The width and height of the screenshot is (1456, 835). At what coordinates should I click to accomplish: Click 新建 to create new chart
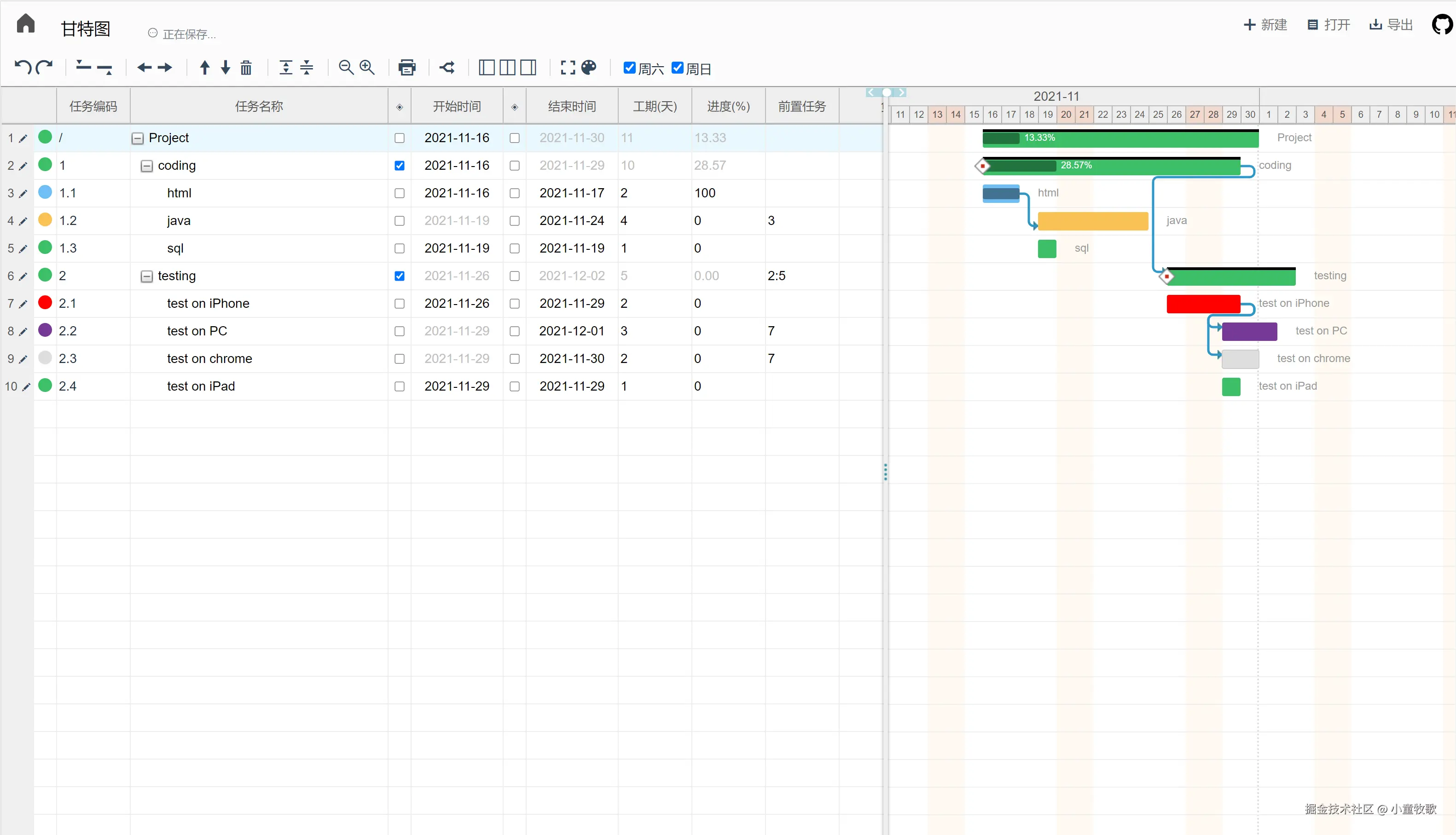1265,25
